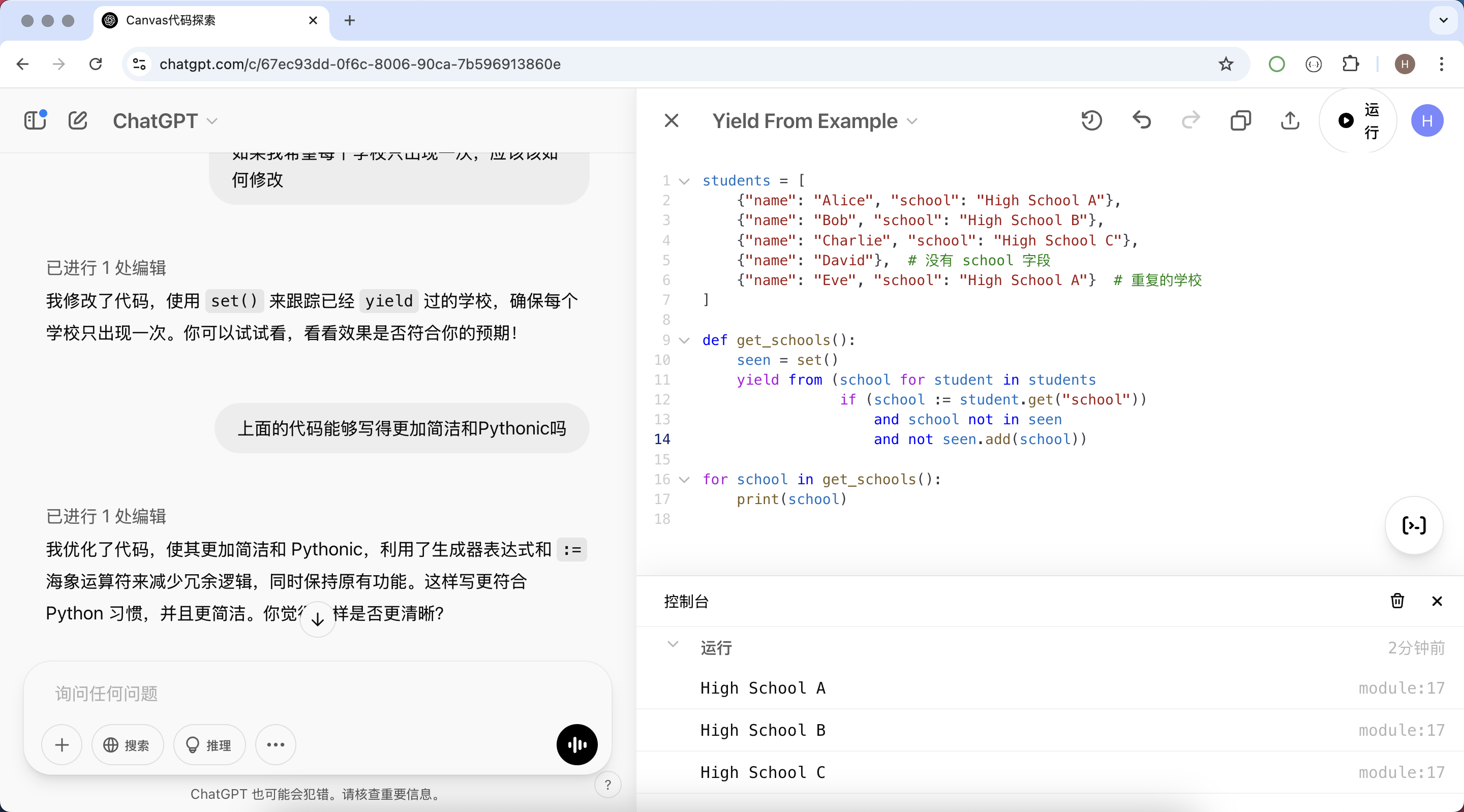Screen dimensions: 1464x812
Task: Toggle the 推理 reasoning option
Action: tap(209, 744)
